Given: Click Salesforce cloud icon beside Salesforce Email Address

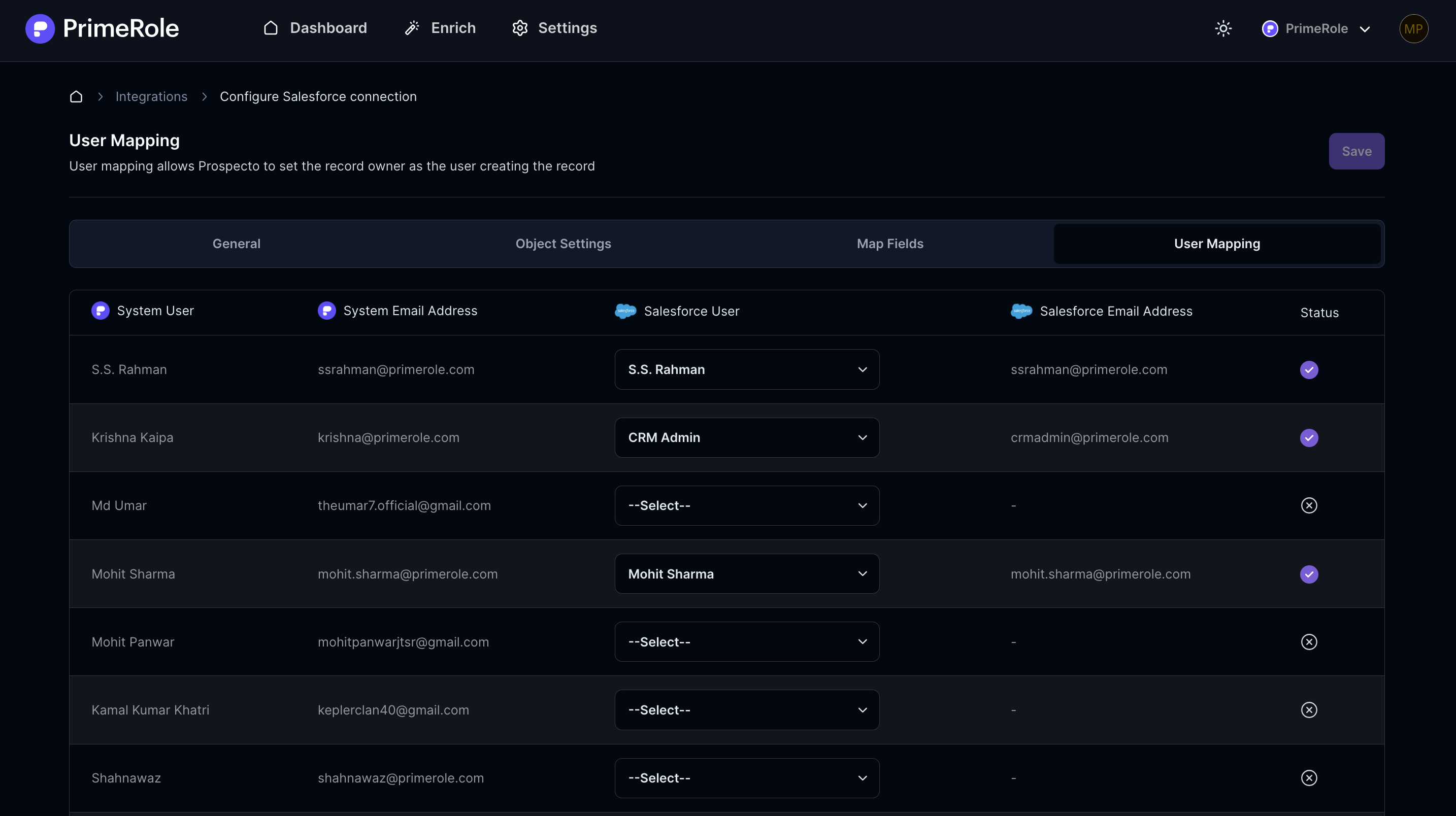Looking at the screenshot, I should pos(1021,312).
